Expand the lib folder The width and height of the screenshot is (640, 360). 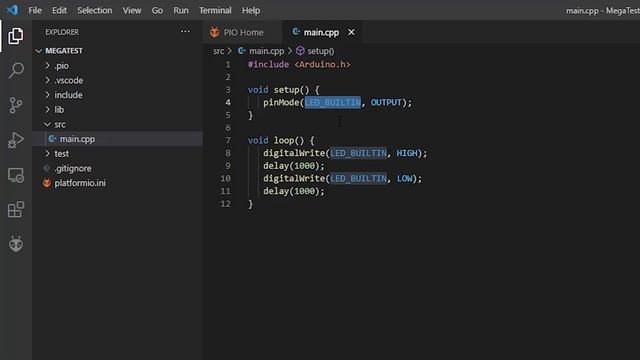pos(47,109)
